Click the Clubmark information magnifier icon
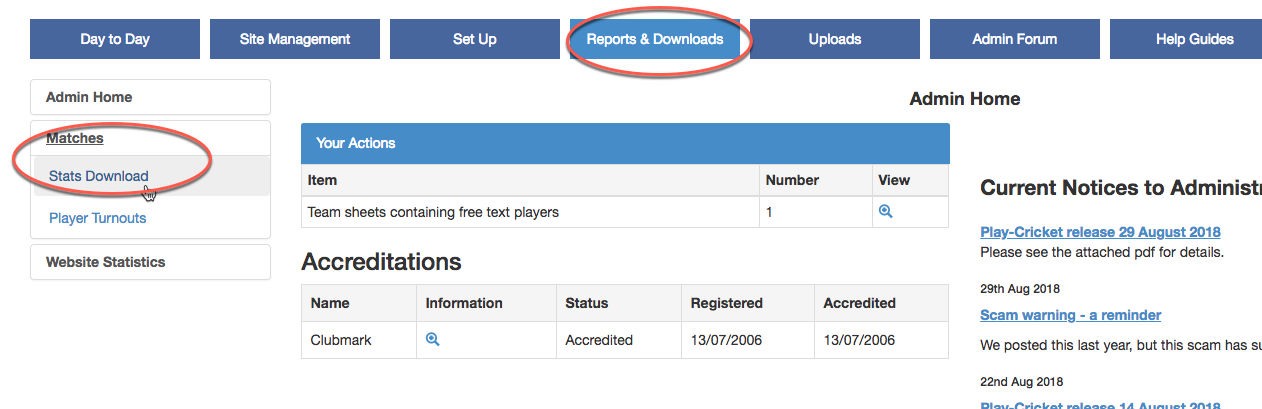The height and width of the screenshot is (409, 1262). [x=433, y=340]
